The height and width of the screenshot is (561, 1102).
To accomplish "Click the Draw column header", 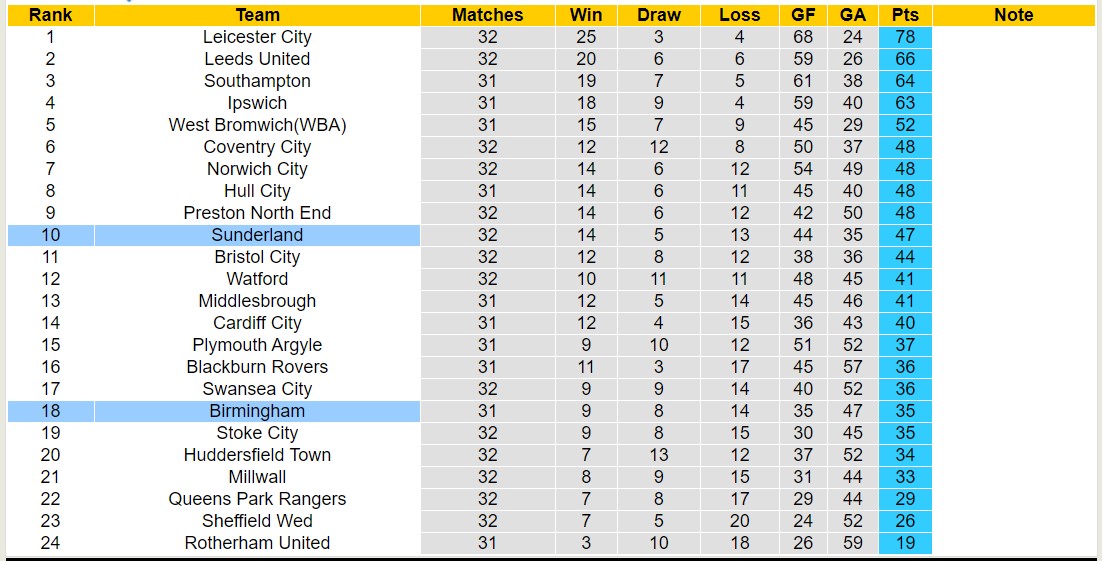I will coord(659,15).
